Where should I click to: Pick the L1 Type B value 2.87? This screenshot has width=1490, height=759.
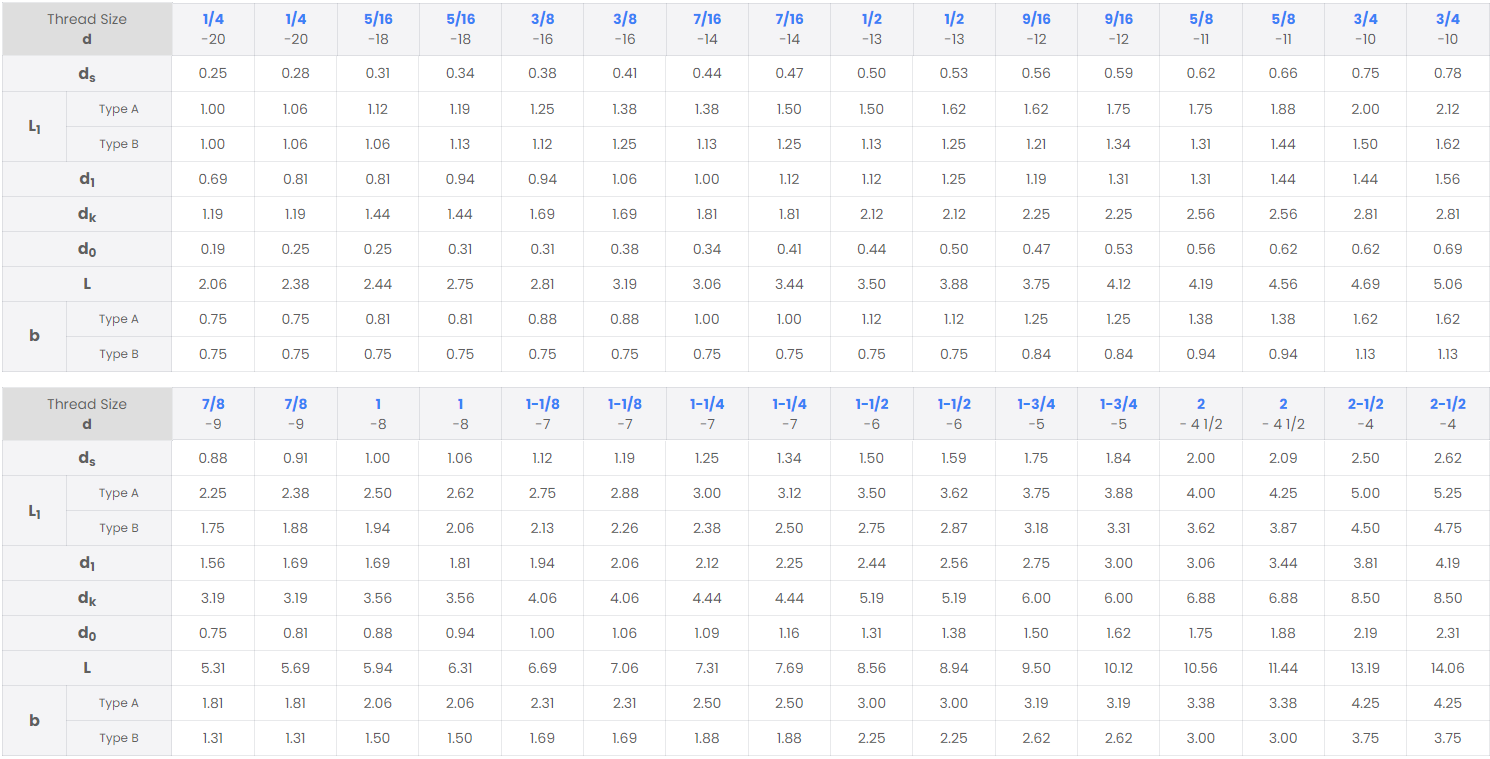pos(953,528)
